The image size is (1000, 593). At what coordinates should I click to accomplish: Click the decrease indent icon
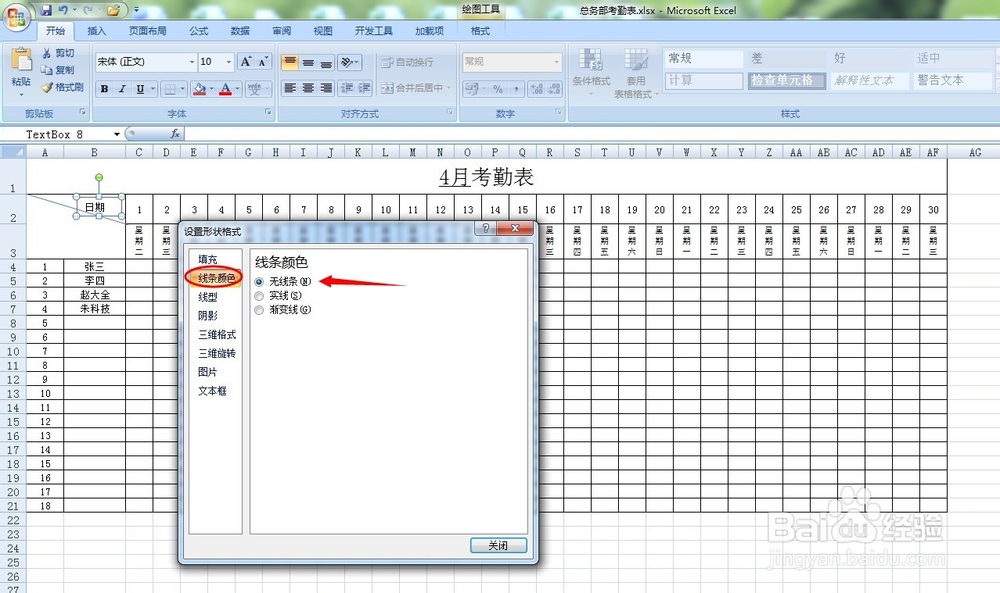click(x=347, y=88)
